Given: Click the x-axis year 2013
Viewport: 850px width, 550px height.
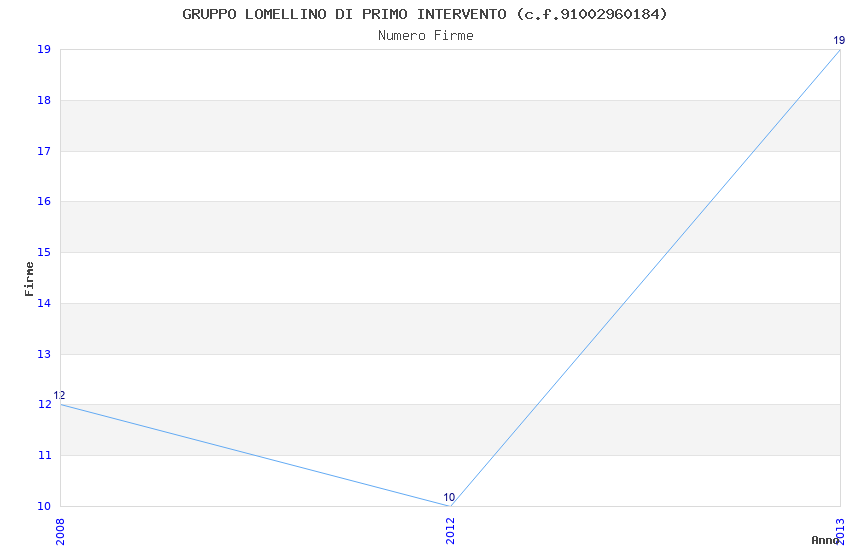Looking at the screenshot, I should (x=841, y=532).
